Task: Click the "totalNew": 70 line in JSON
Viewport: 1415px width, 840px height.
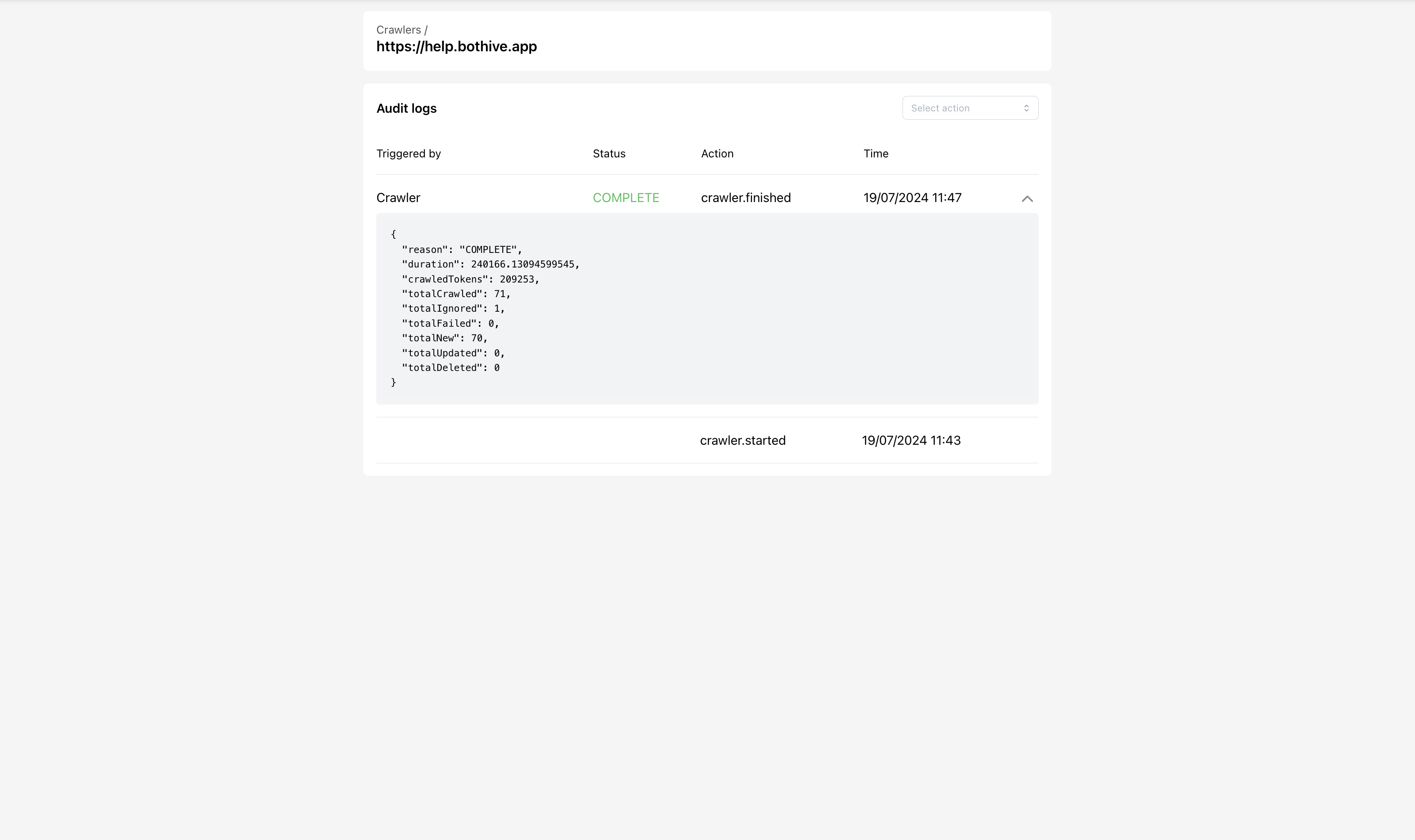Action: coord(444,338)
